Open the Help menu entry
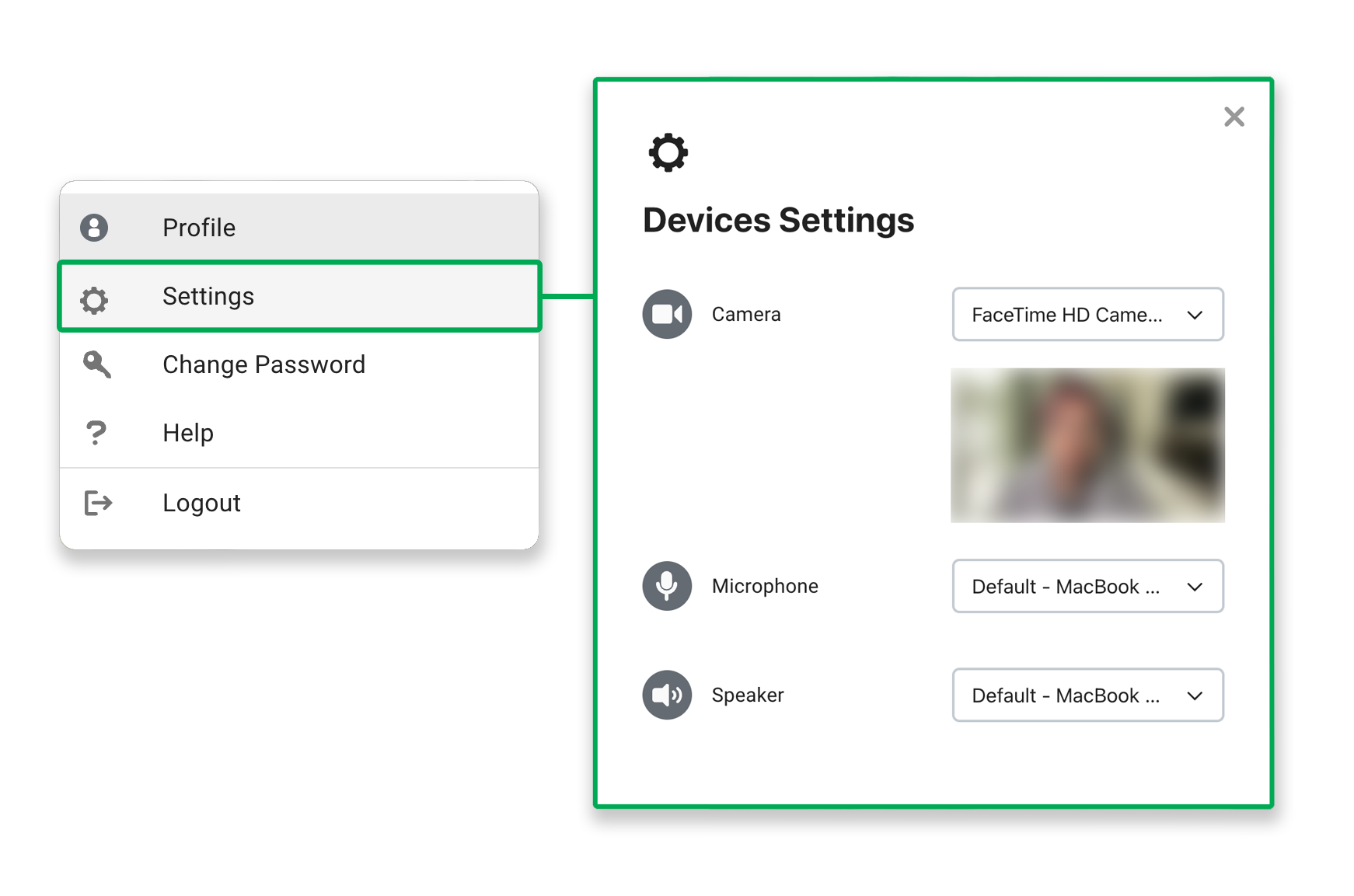1354x896 pixels. pyautogui.click(x=188, y=433)
